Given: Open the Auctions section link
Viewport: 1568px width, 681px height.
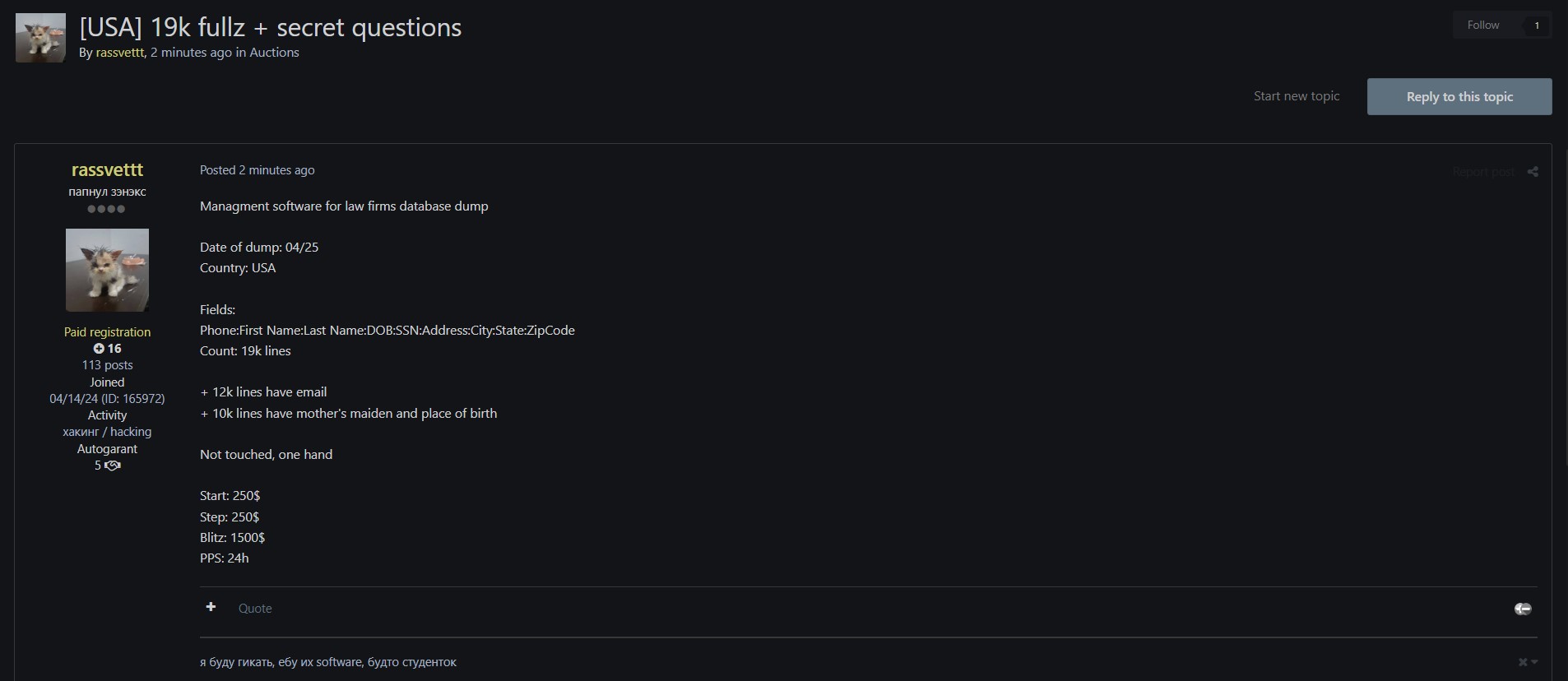Looking at the screenshot, I should coord(274,53).
